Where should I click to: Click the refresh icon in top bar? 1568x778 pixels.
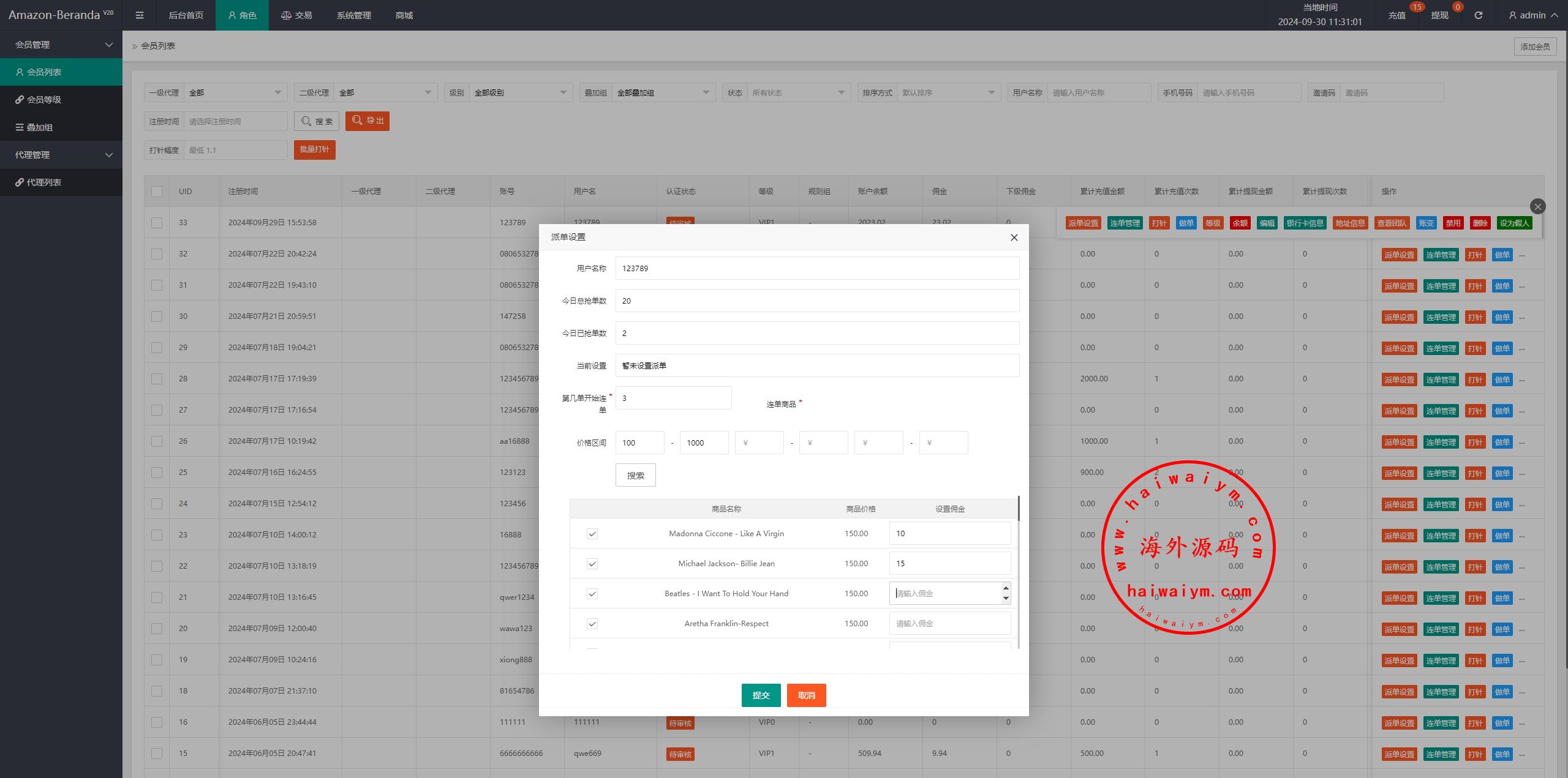point(1478,15)
